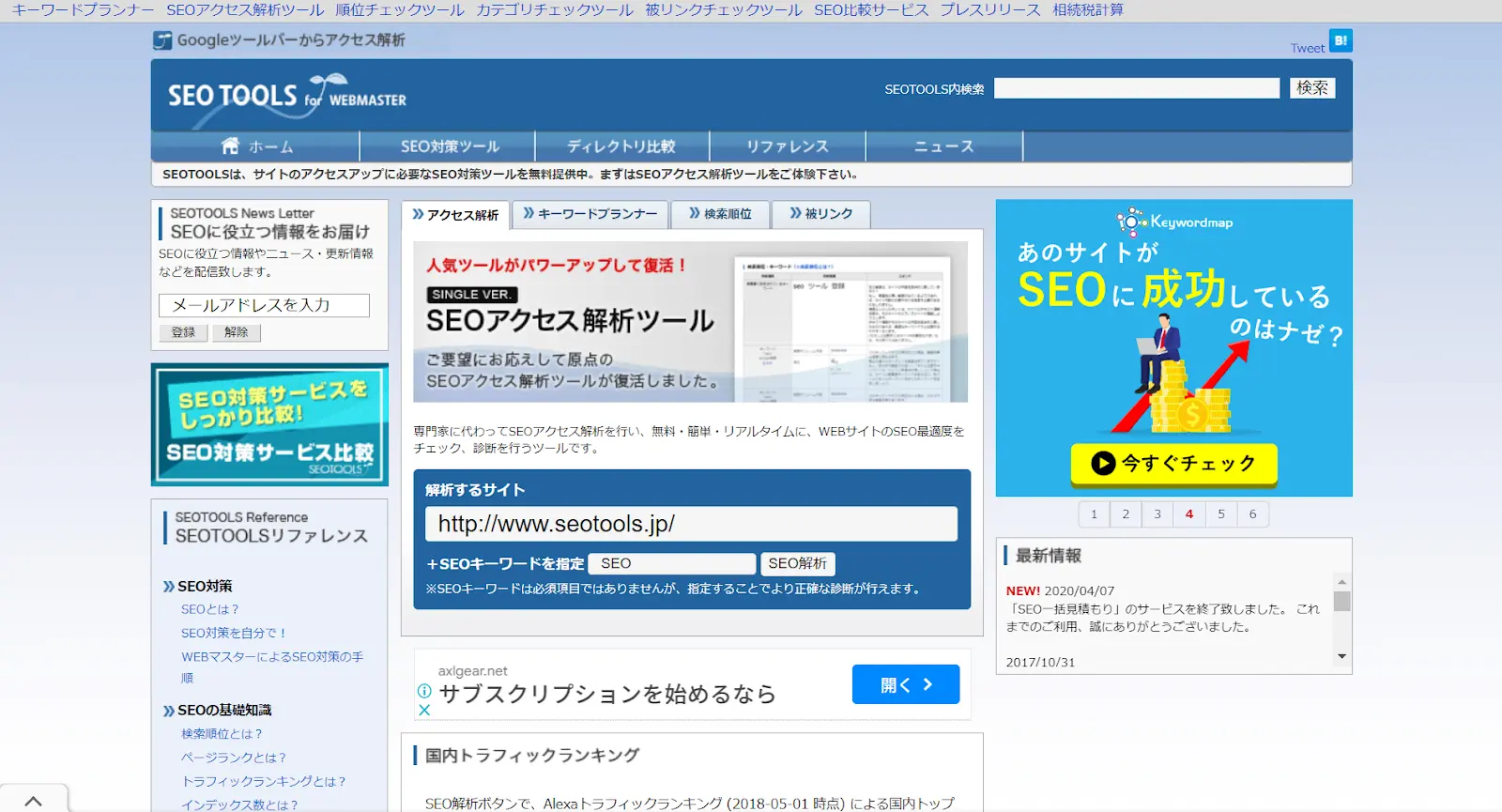
Task: Open the 被リンクチェックツール top bar link
Action: (724, 10)
